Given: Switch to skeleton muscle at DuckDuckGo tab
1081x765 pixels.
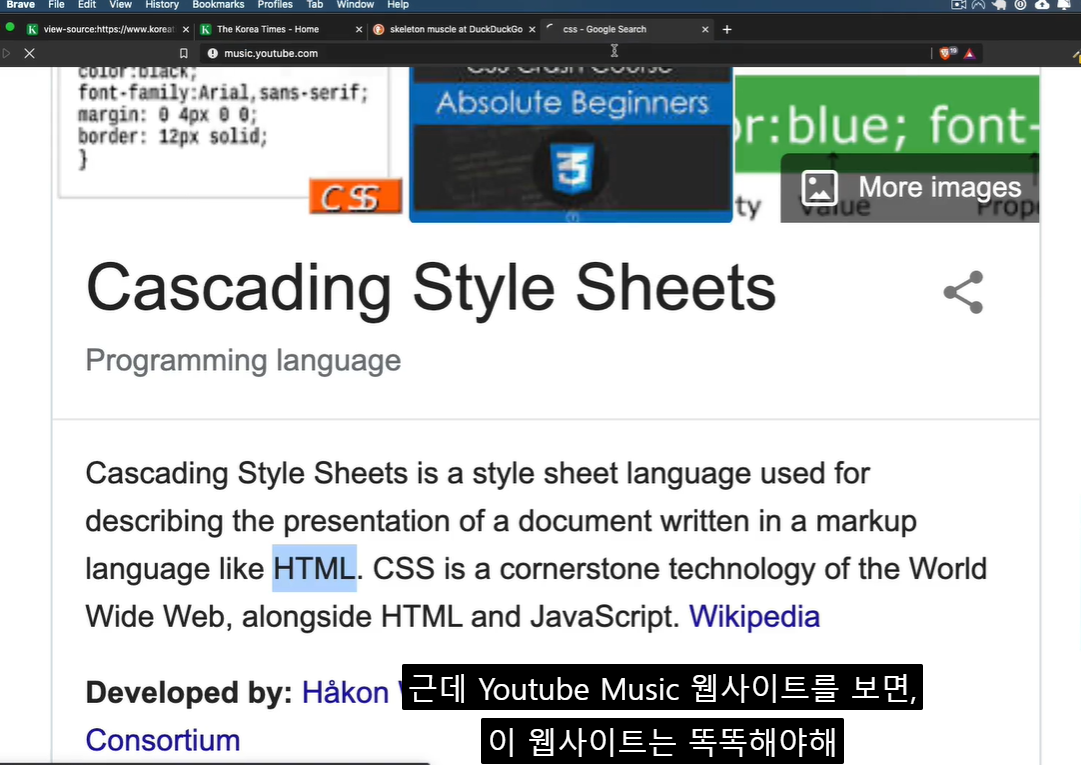Looking at the screenshot, I should [452, 29].
